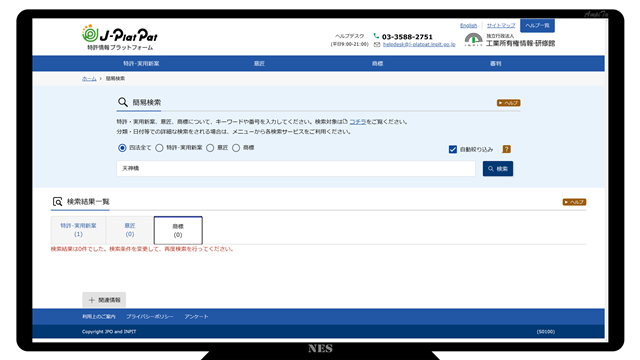Open the 審判 navigation menu

(496, 64)
